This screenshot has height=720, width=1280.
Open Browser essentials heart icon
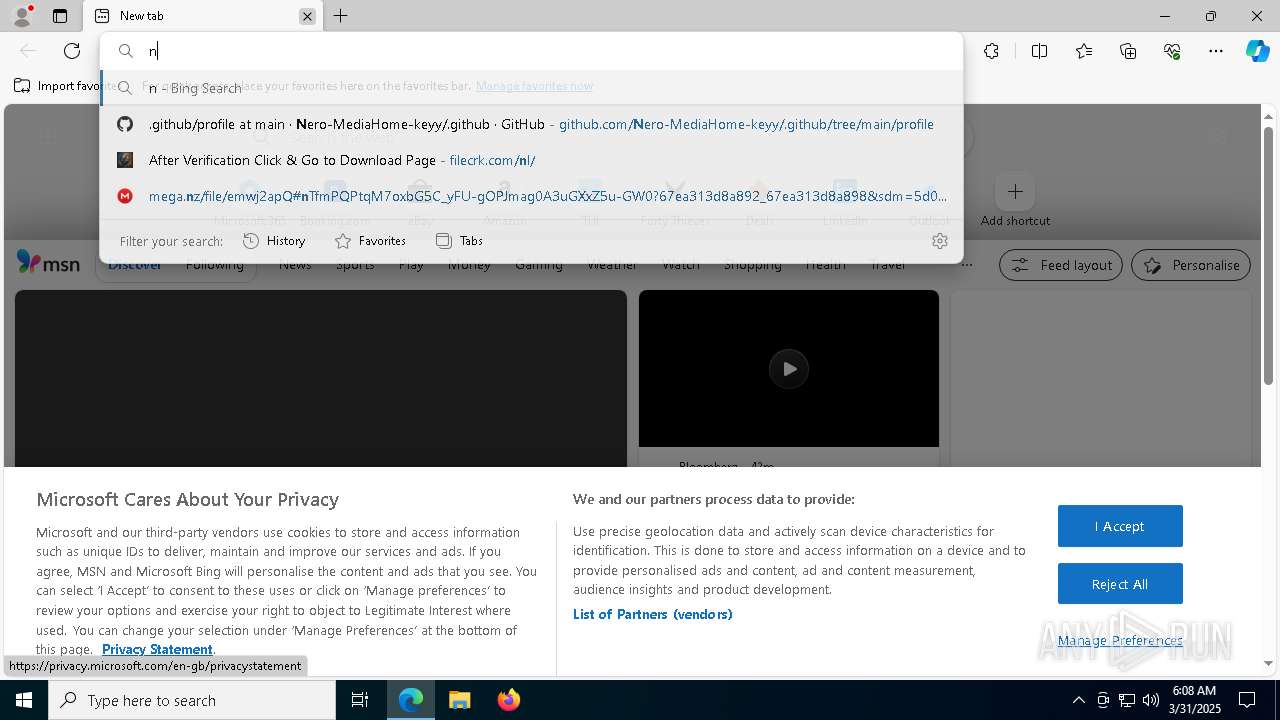click(1172, 51)
